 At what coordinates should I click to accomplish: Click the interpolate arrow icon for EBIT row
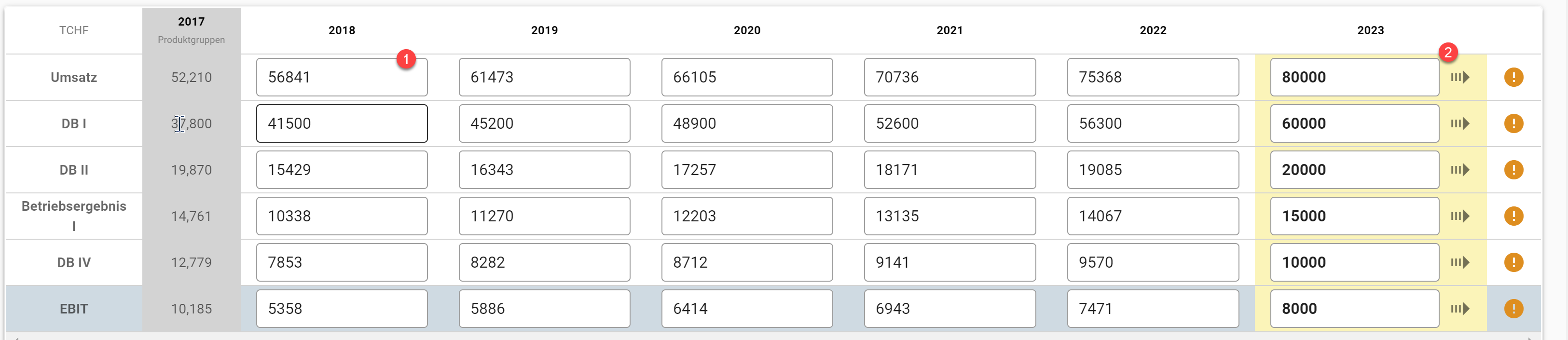click(x=1459, y=308)
